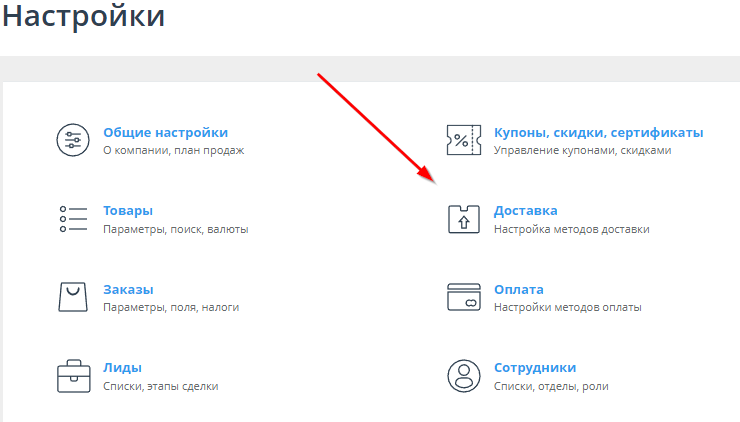Click the person avatar icon for Сотрудники
This screenshot has height=422, width=740.
coord(464,376)
